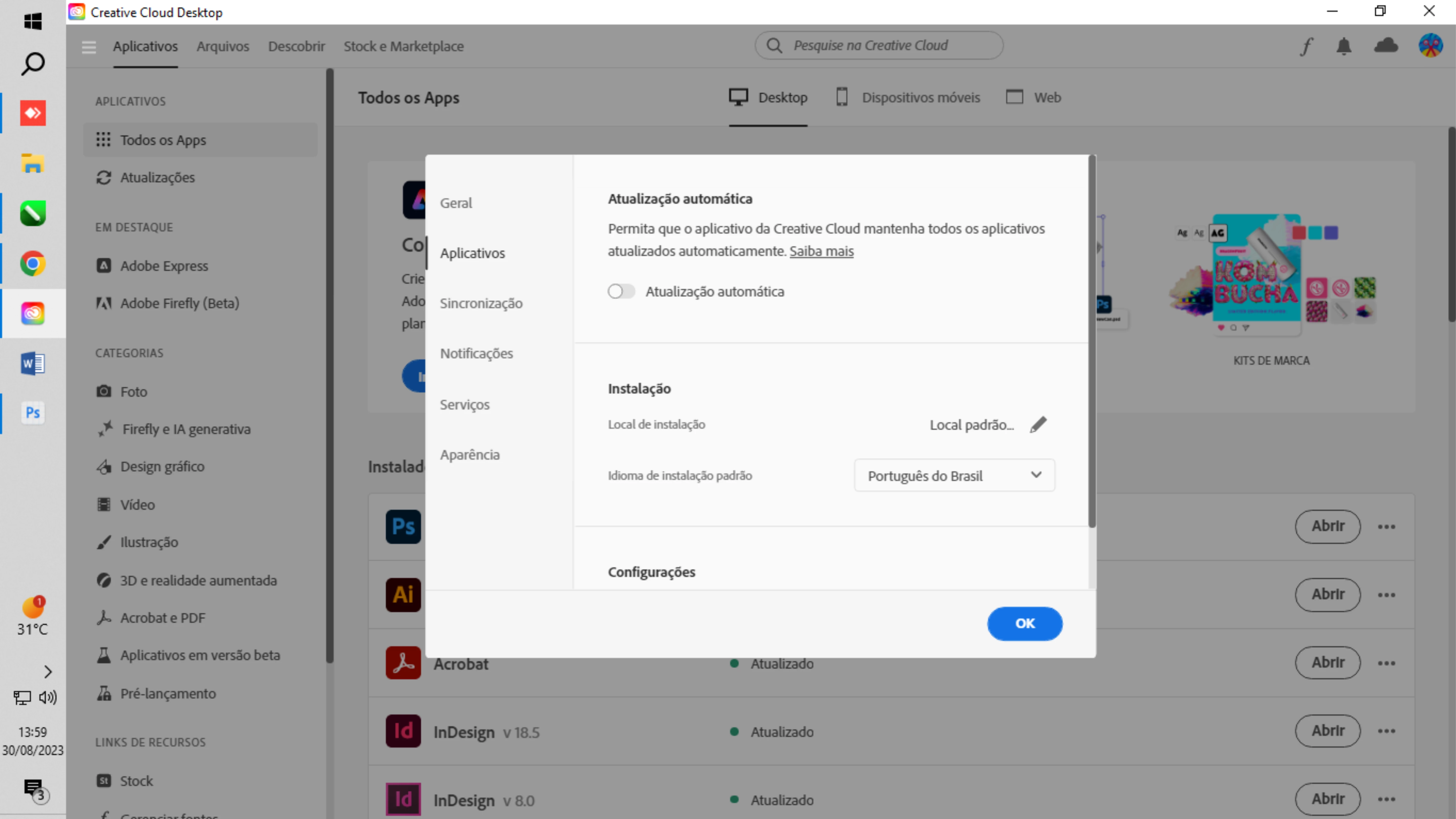Open Photoshop from the Windows taskbar
Screen dimensions: 1456x819
33,413
